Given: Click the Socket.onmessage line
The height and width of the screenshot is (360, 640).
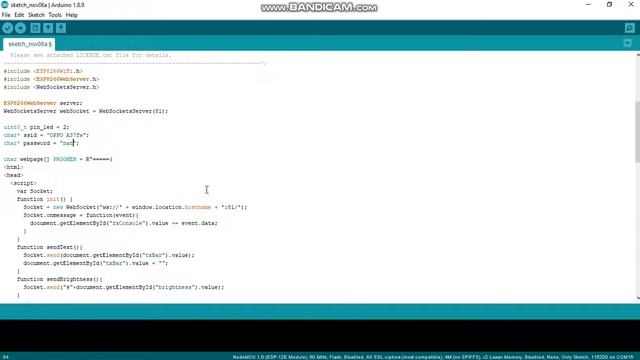Looking at the screenshot, I should tap(81, 215).
